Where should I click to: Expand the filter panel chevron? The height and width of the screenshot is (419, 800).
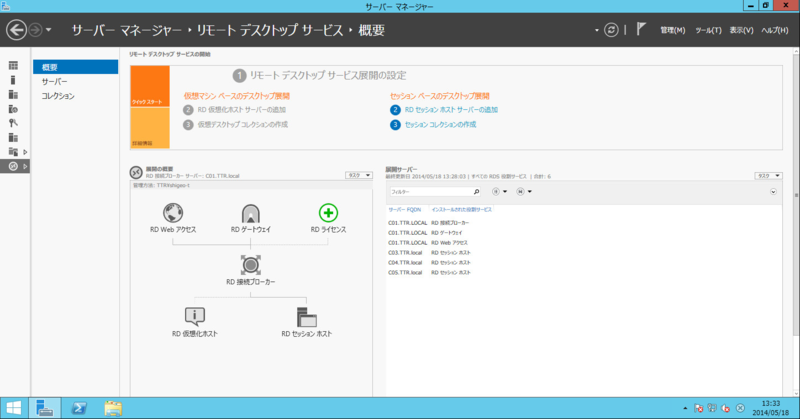pyautogui.click(x=773, y=192)
